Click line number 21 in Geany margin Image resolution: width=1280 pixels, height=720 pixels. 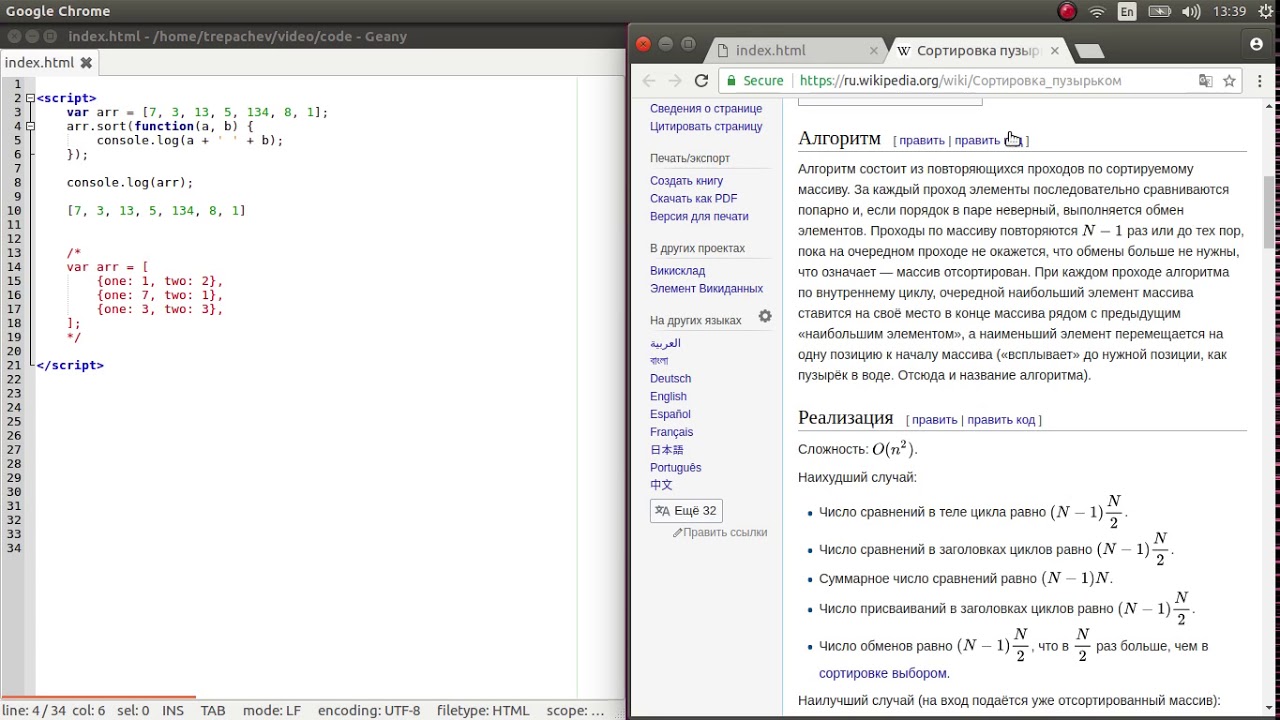click(x=14, y=365)
